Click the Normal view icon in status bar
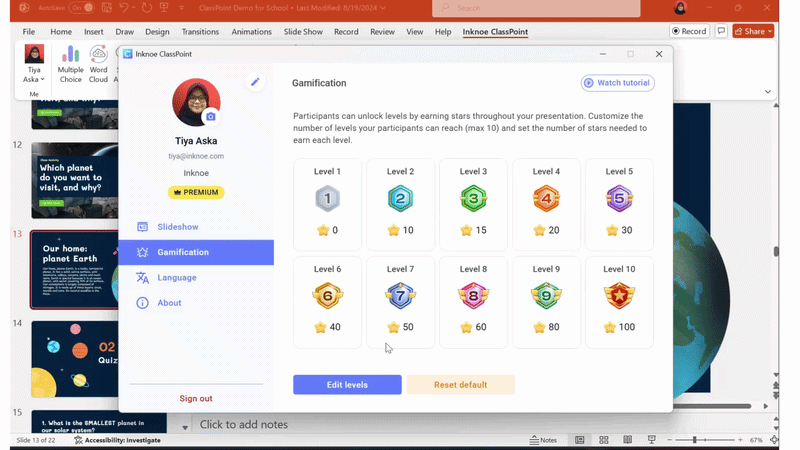 (x=580, y=440)
